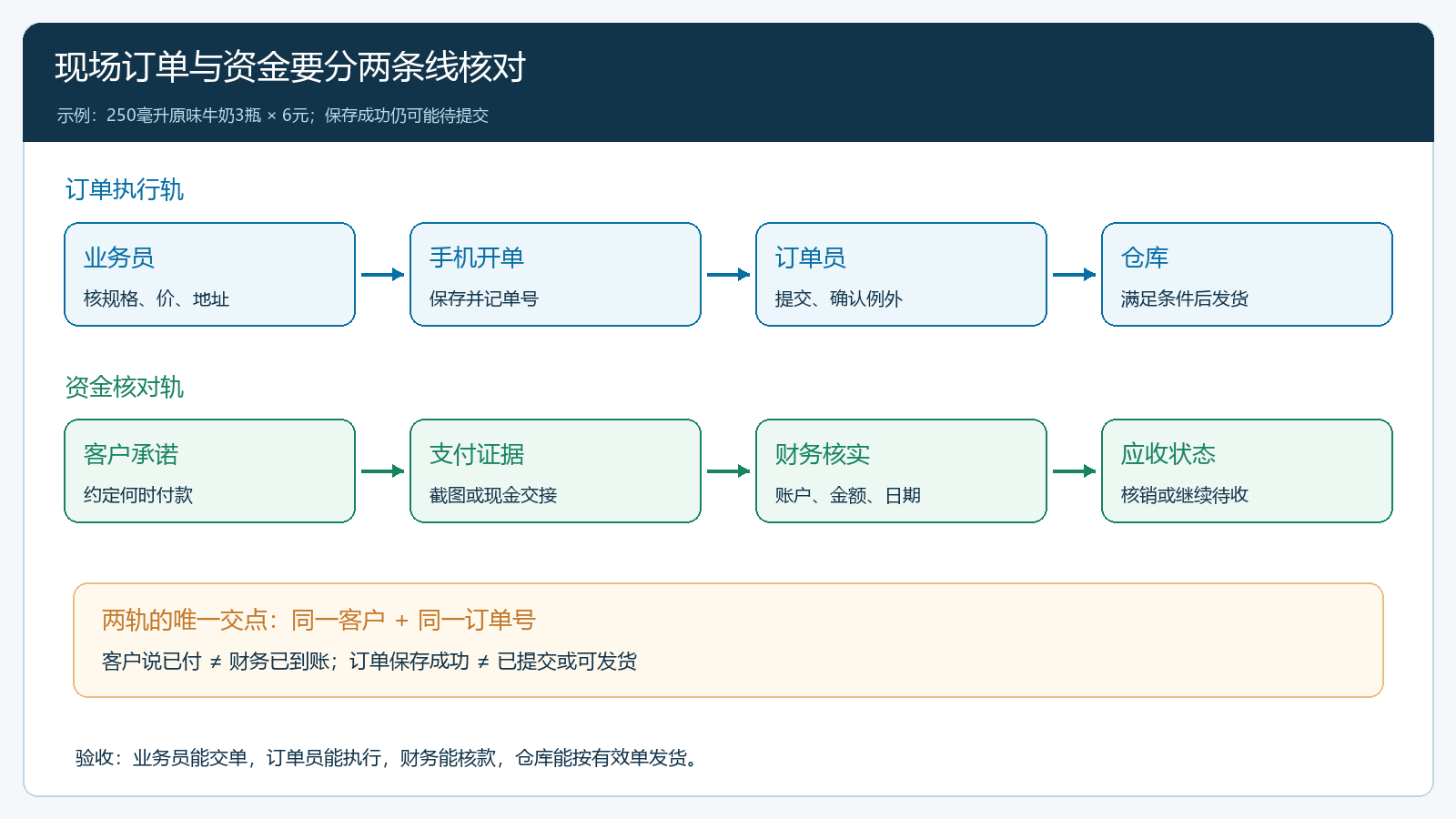Select the 客户承诺 card title
Screen dimensions: 1456x819
click(x=131, y=454)
